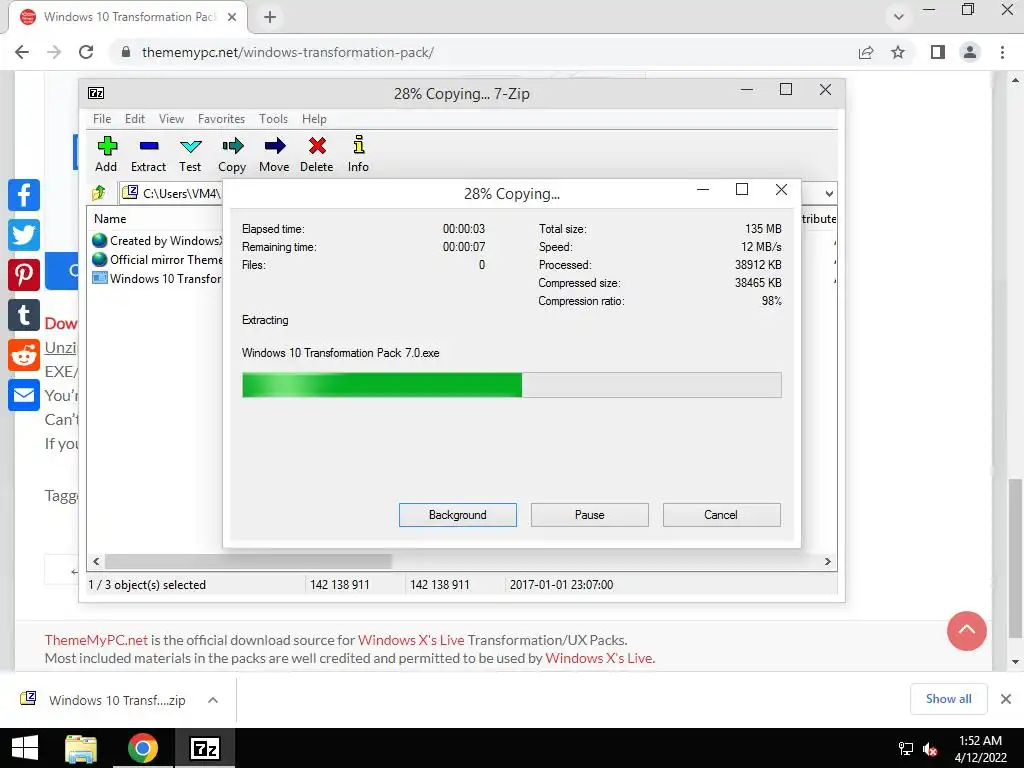Share page via email envelope icon

(x=24, y=394)
